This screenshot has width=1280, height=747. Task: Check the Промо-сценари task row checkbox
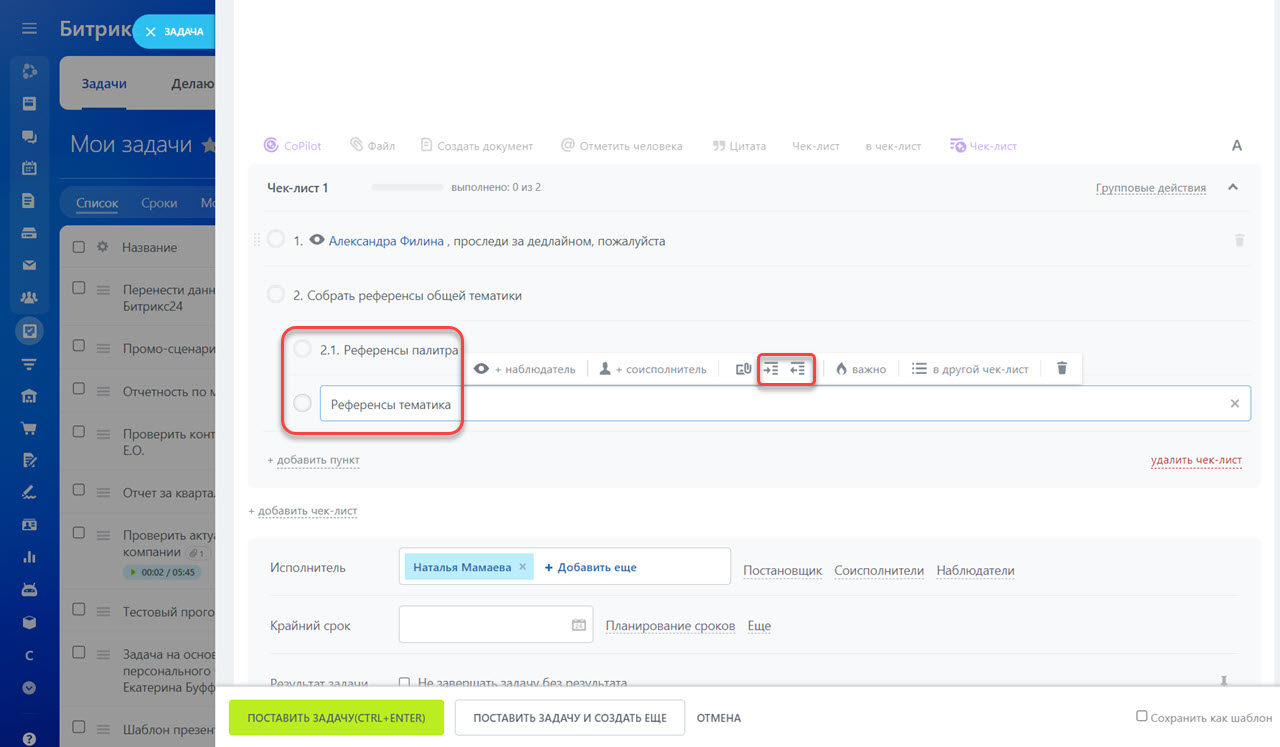coord(79,347)
